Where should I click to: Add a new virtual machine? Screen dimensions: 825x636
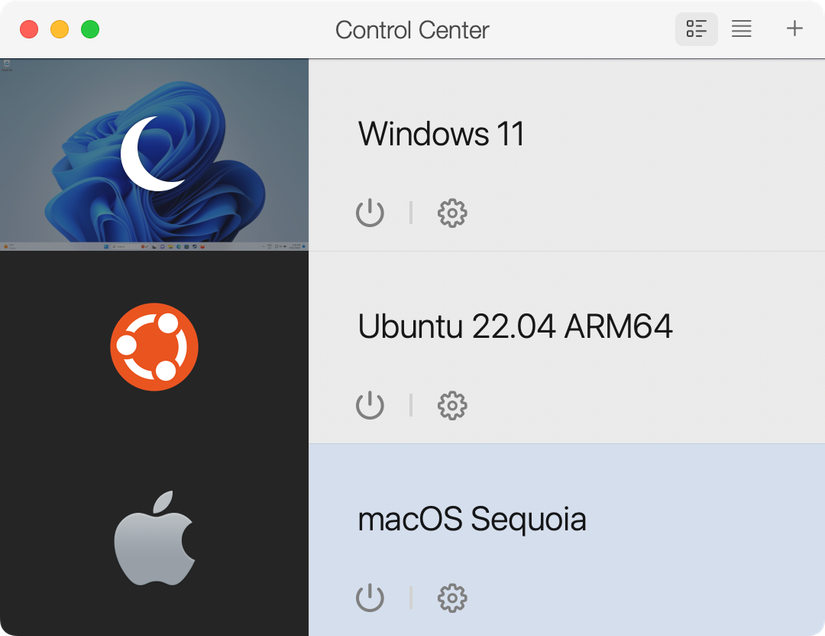click(x=795, y=29)
